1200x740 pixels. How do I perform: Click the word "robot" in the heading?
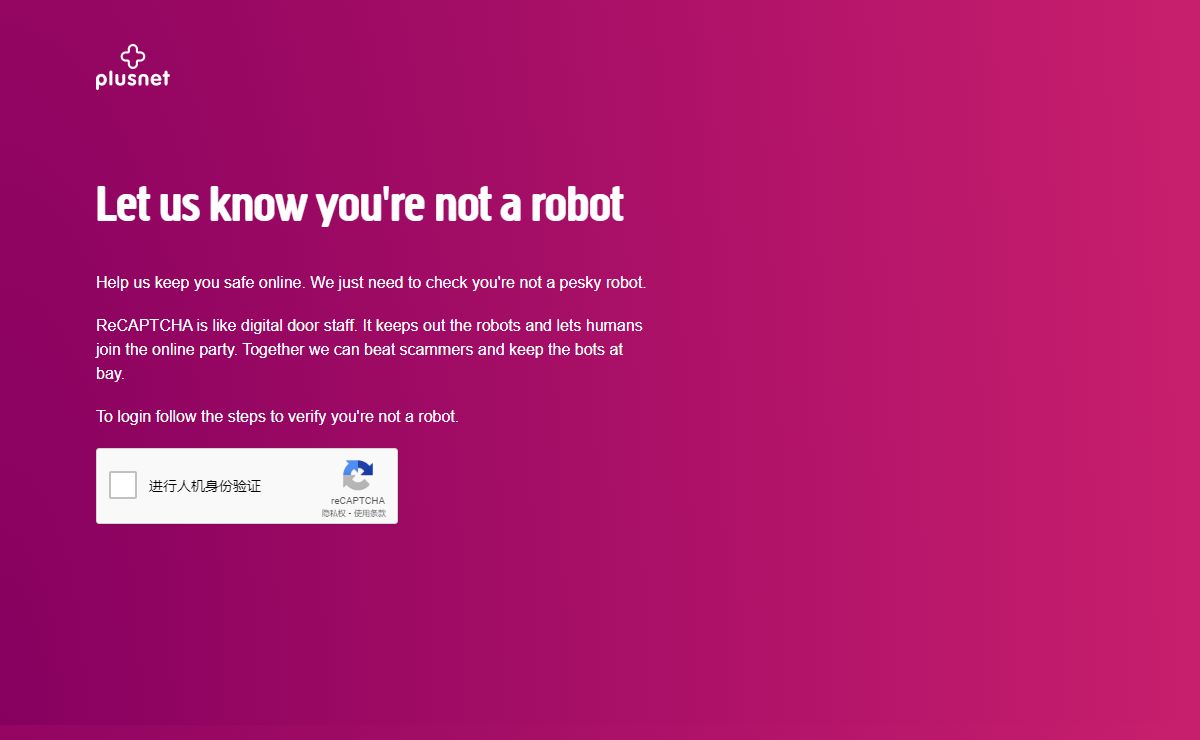click(576, 204)
